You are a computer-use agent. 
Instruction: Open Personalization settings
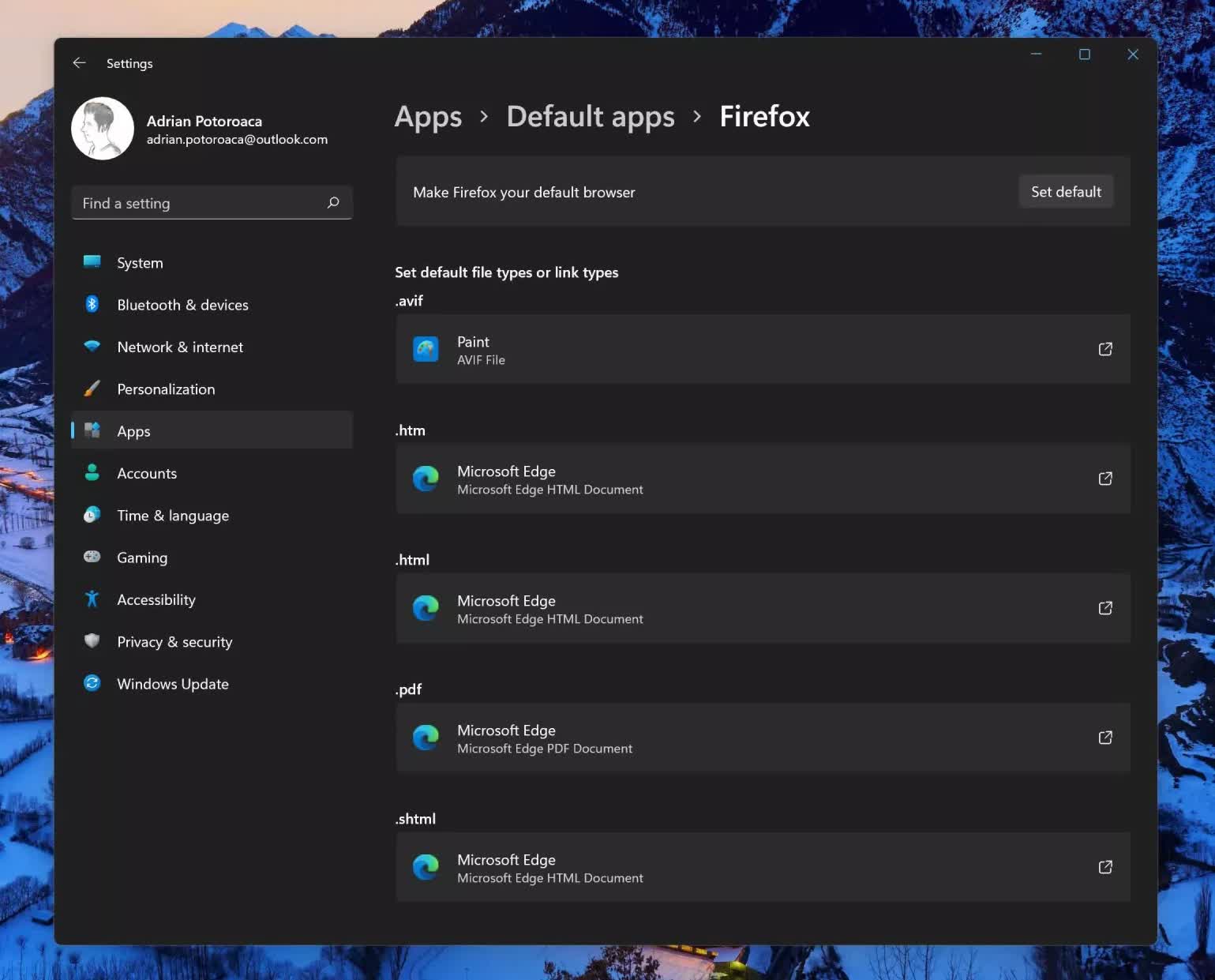point(212,389)
